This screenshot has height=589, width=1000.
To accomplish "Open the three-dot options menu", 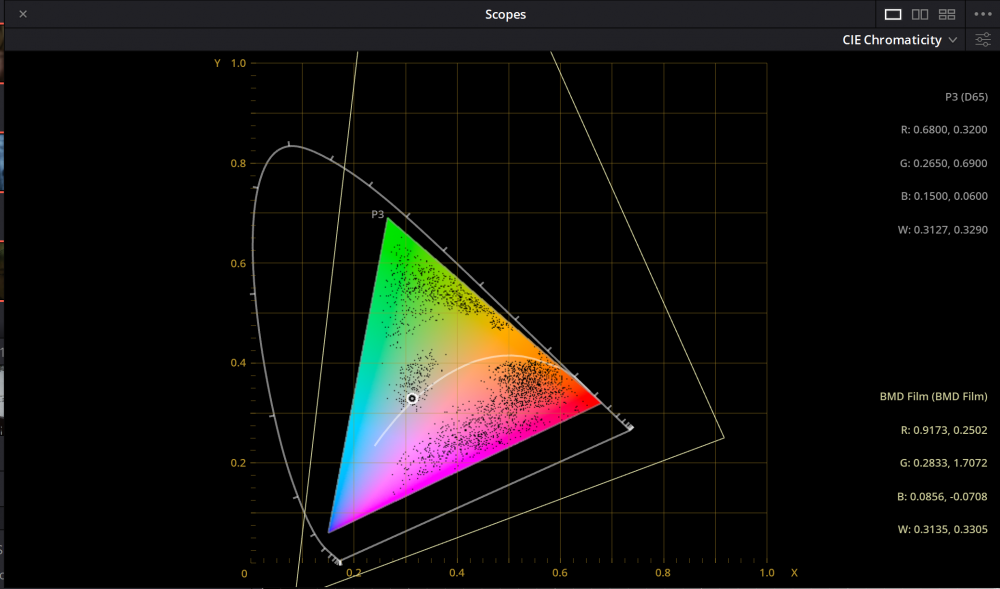I will [981, 14].
